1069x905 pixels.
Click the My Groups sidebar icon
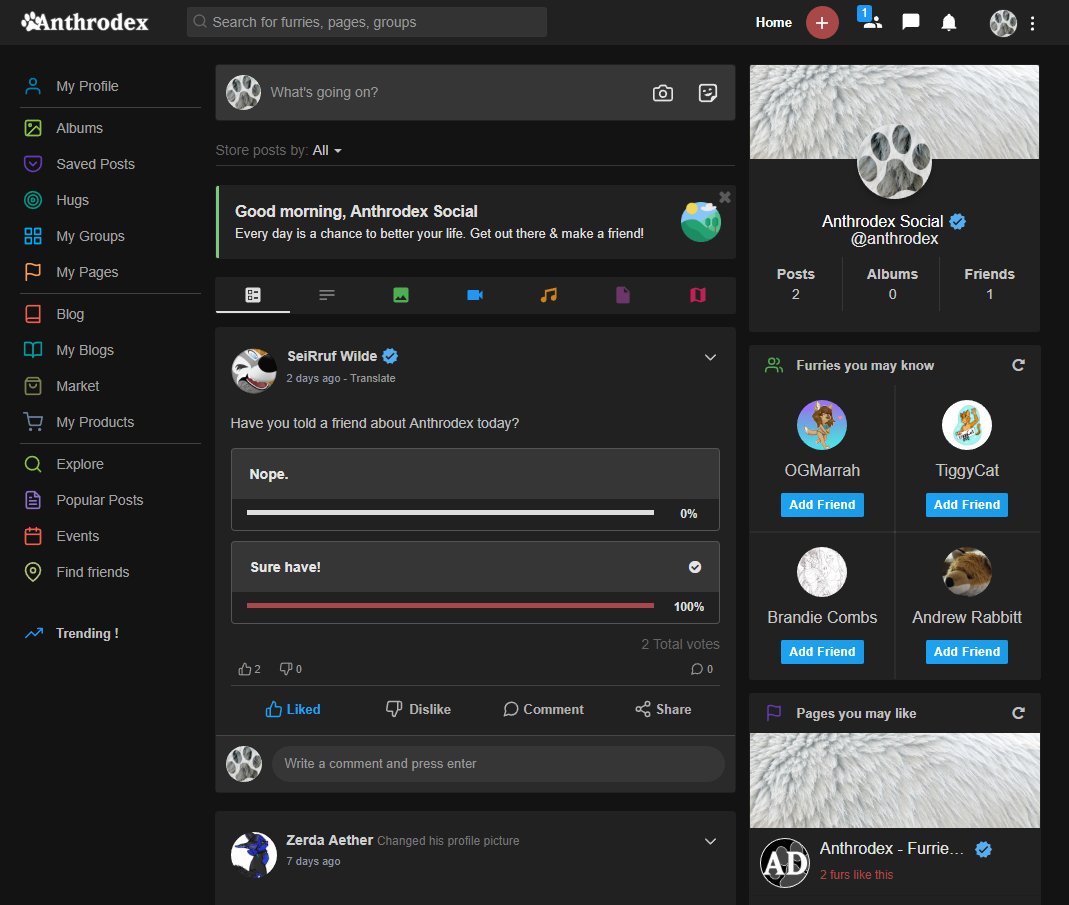(33, 236)
